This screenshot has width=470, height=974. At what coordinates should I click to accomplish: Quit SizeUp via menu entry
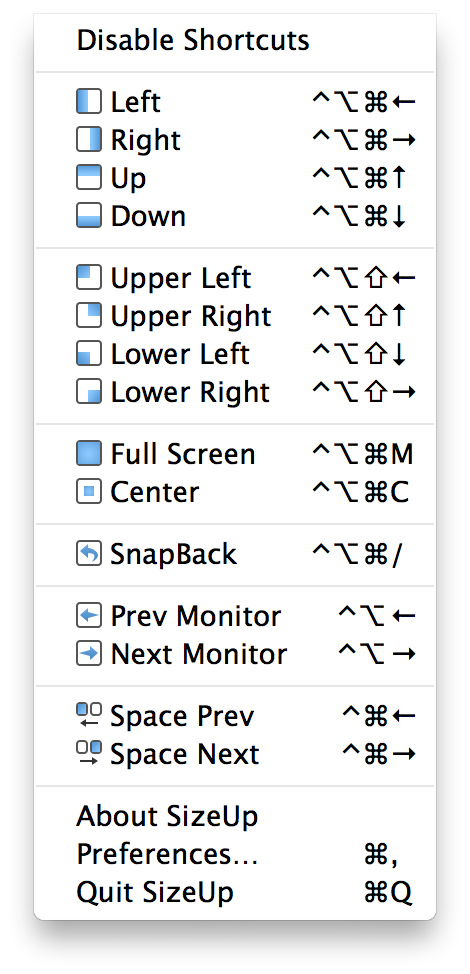coord(235,893)
